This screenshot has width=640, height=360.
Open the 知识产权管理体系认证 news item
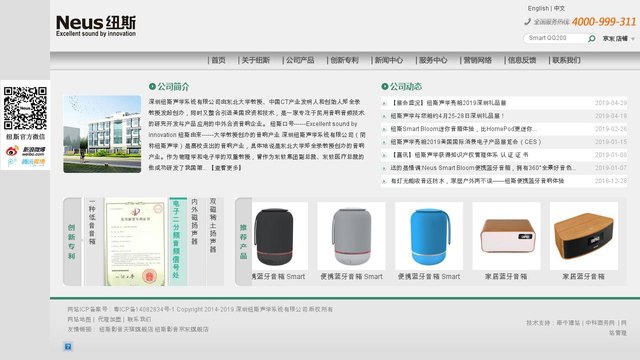tap(460, 155)
